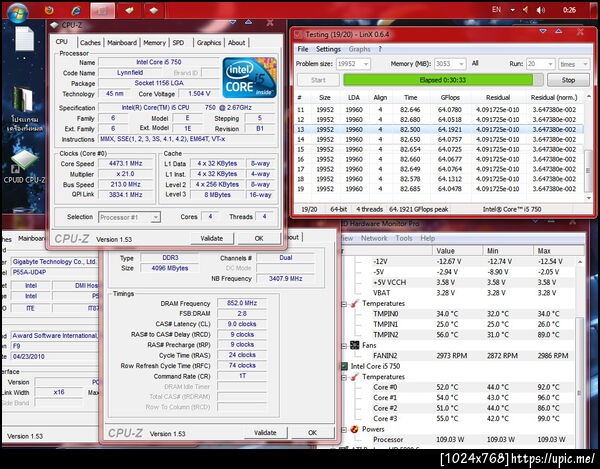The image size is (600, 469).
Task: Click the CPU-Z title bar chip icon
Action: click(x=55, y=25)
